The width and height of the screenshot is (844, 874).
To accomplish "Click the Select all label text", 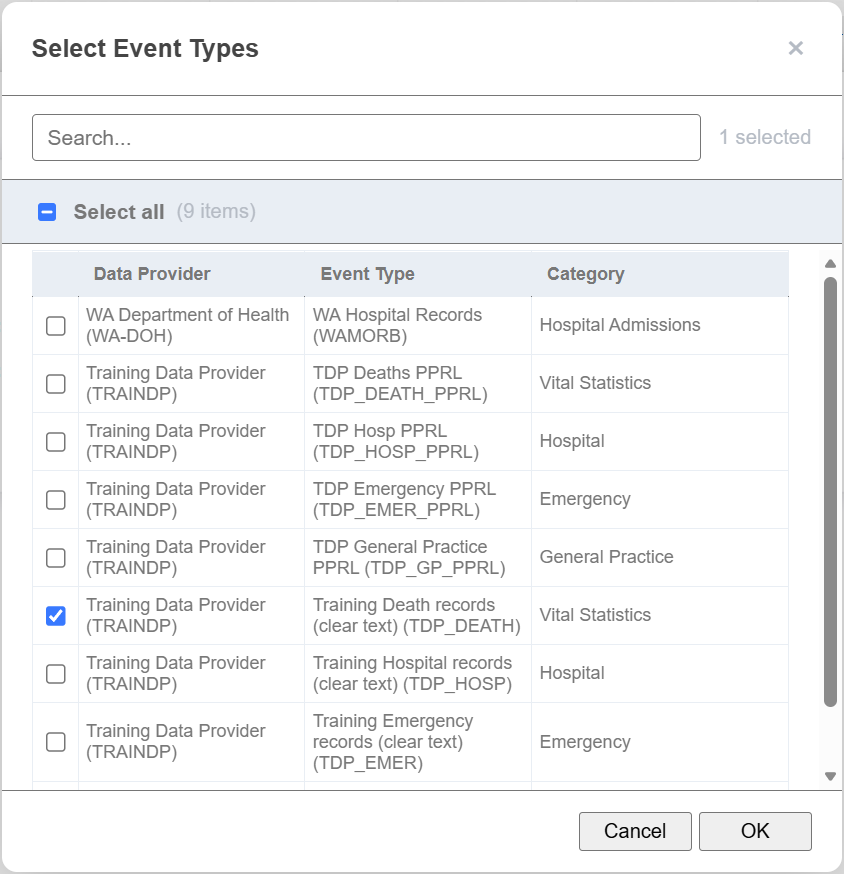I will [x=119, y=212].
